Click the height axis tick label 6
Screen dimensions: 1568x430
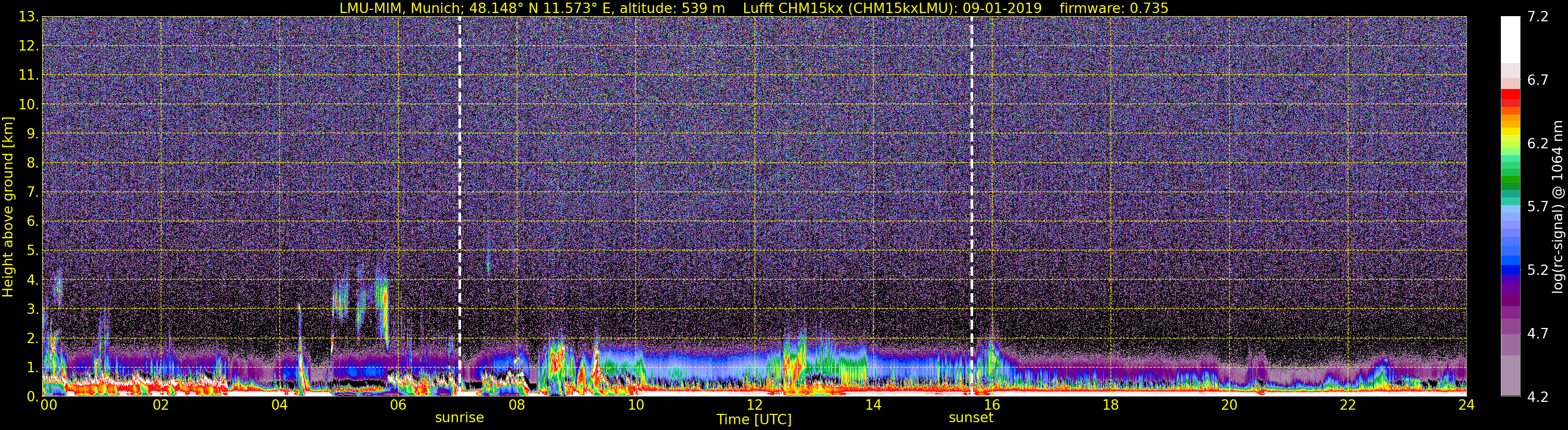point(32,221)
